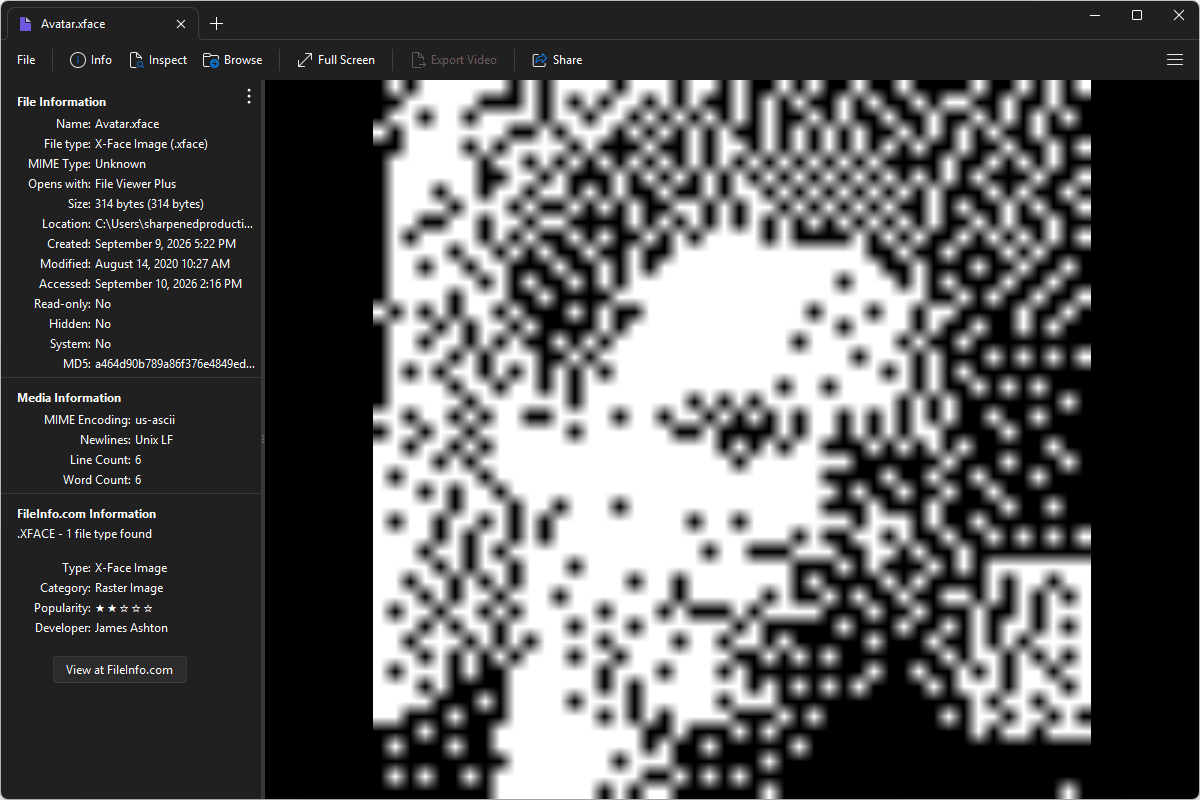The image size is (1200, 800).
Task: Click the Media Information section header
Action: point(69,398)
